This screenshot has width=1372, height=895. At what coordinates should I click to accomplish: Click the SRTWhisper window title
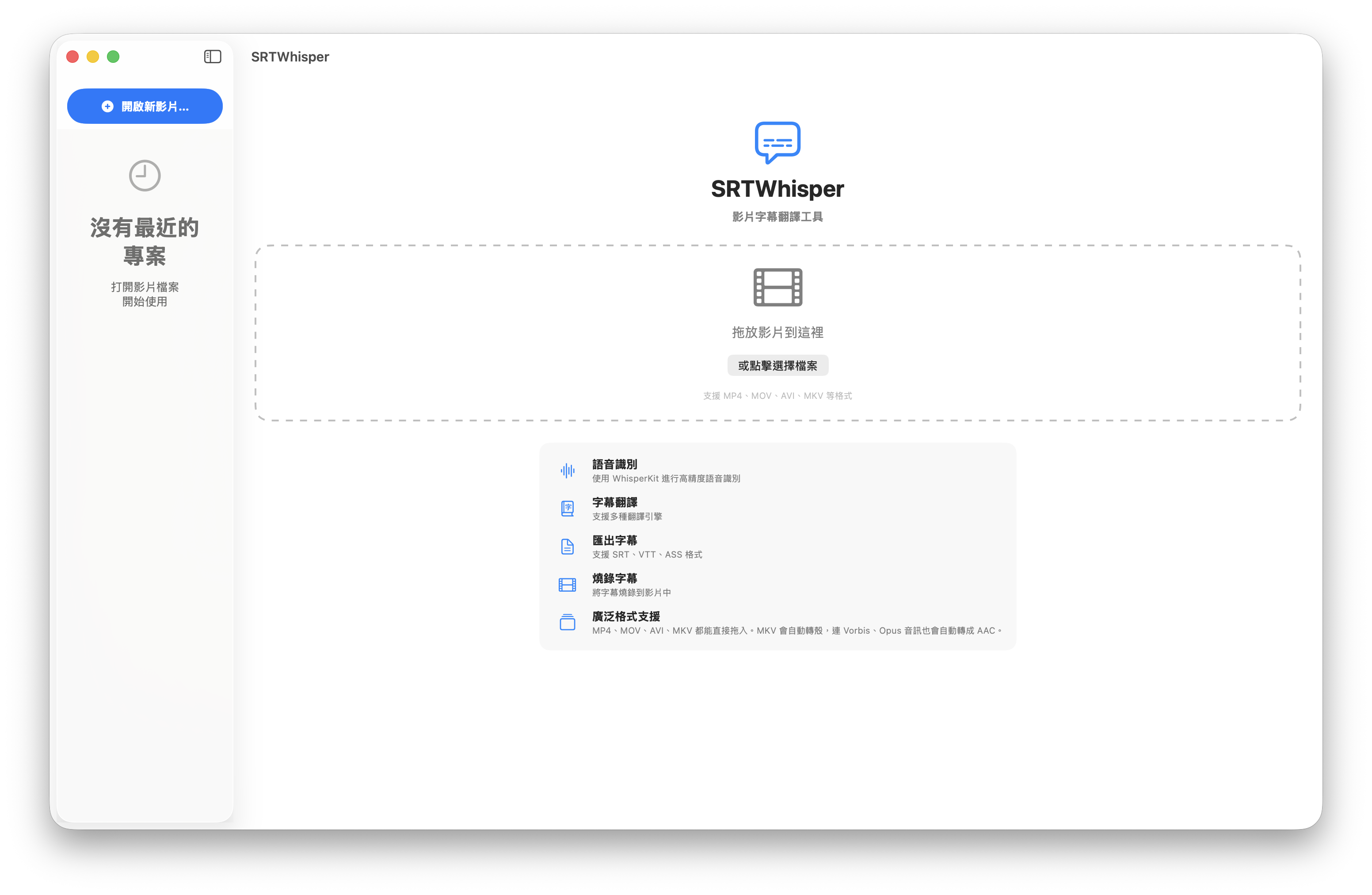pyautogui.click(x=290, y=57)
